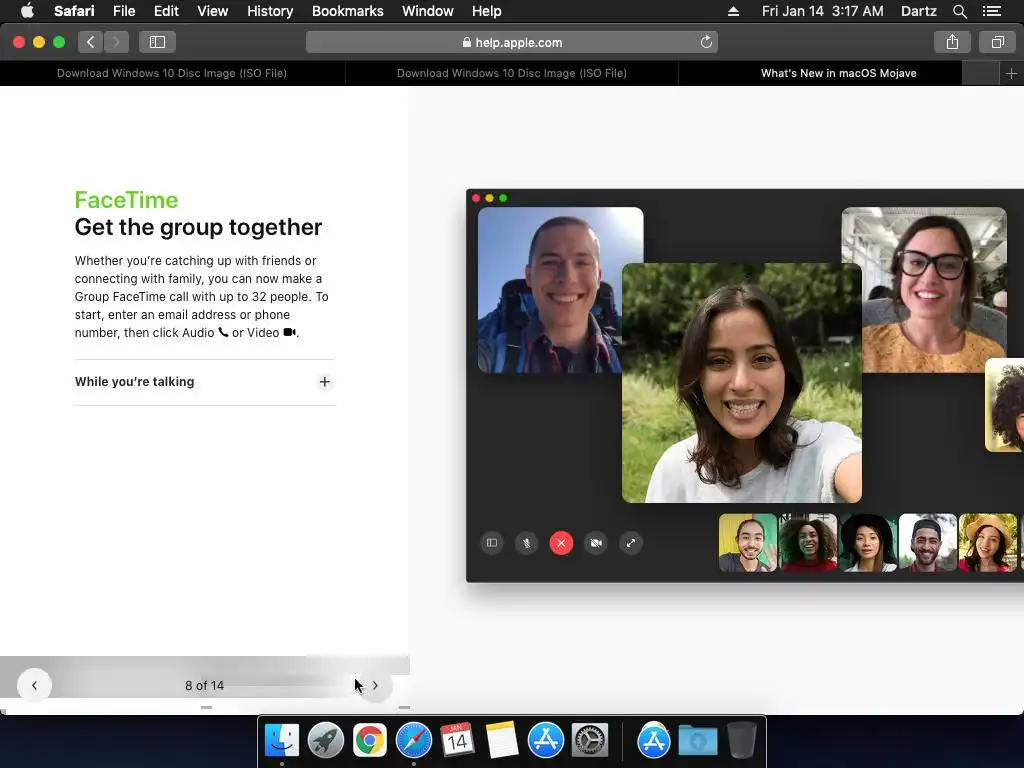Open the File menu

123,11
